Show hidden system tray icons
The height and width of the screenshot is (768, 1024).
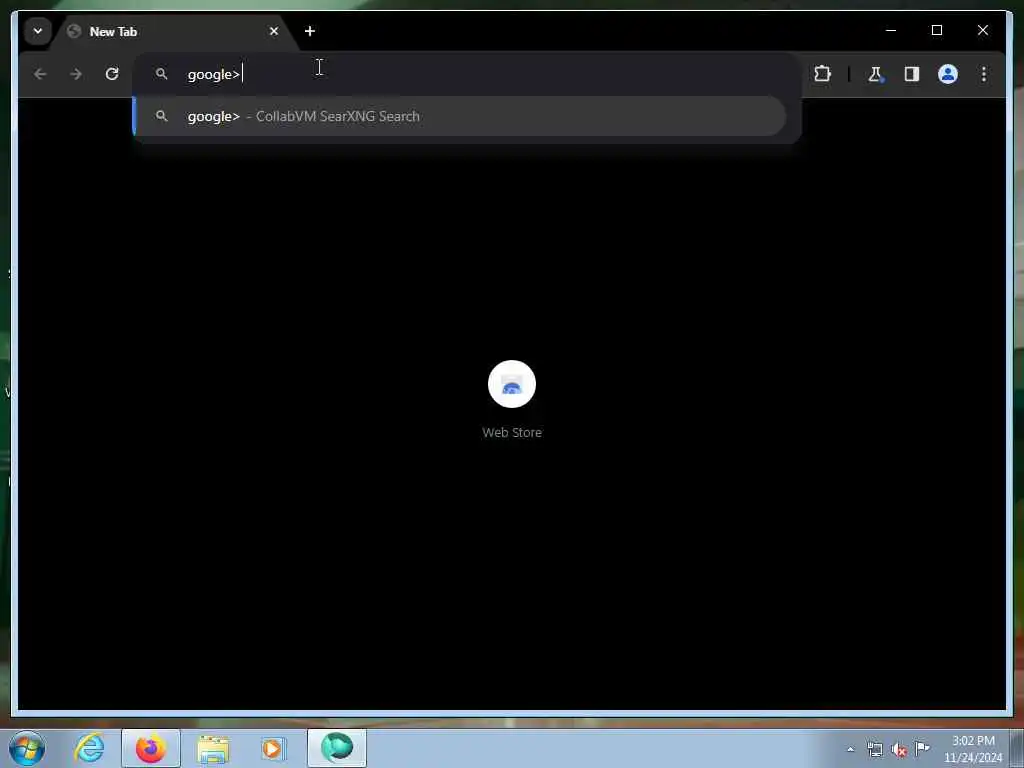(x=850, y=749)
